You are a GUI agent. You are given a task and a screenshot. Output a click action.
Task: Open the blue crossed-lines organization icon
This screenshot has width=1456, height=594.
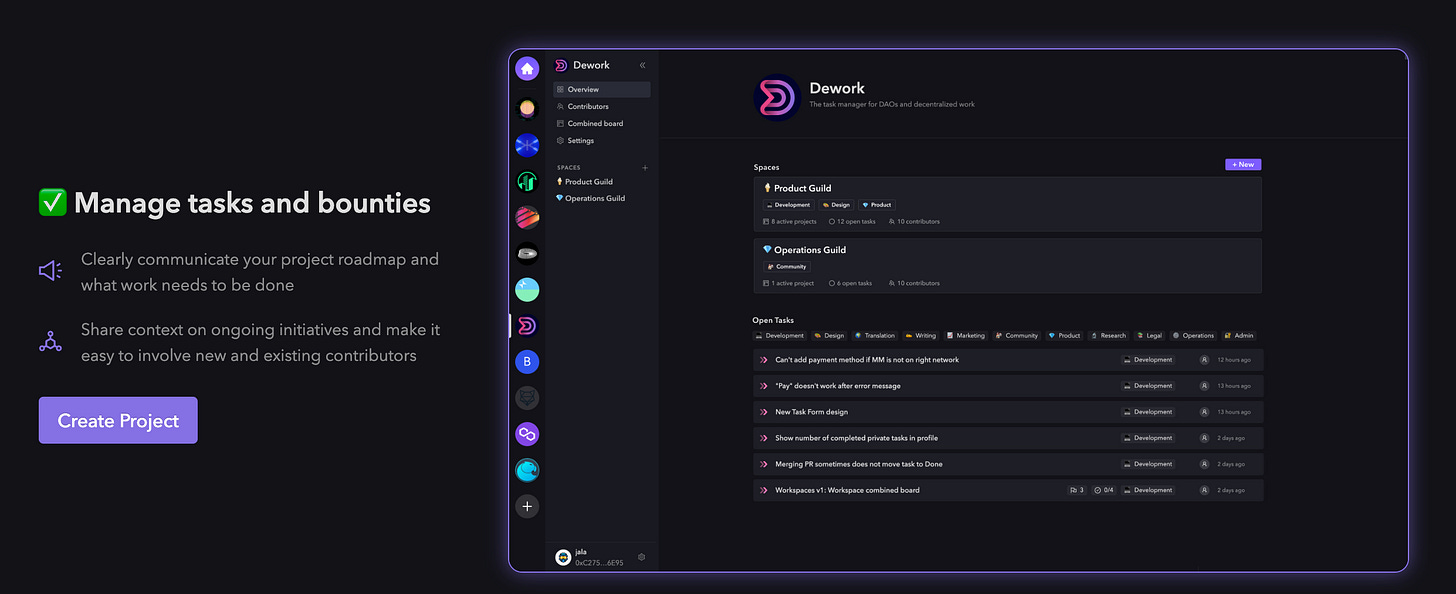(527, 145)
